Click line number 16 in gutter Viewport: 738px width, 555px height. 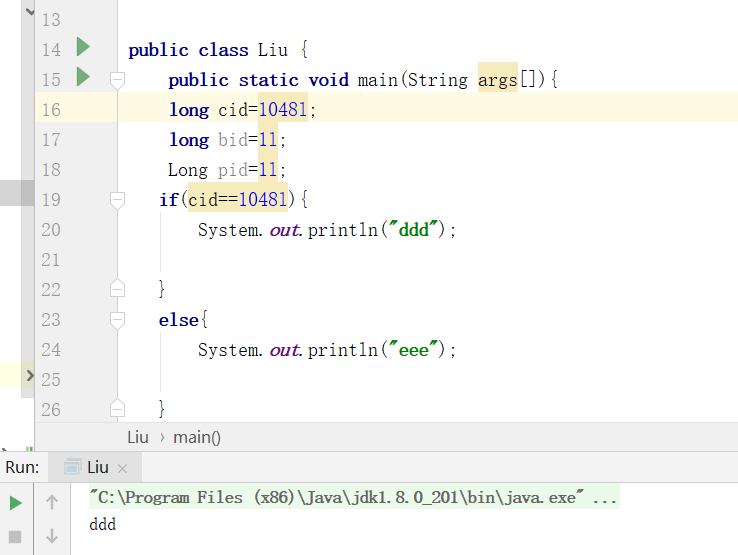(x=51, y=110)
